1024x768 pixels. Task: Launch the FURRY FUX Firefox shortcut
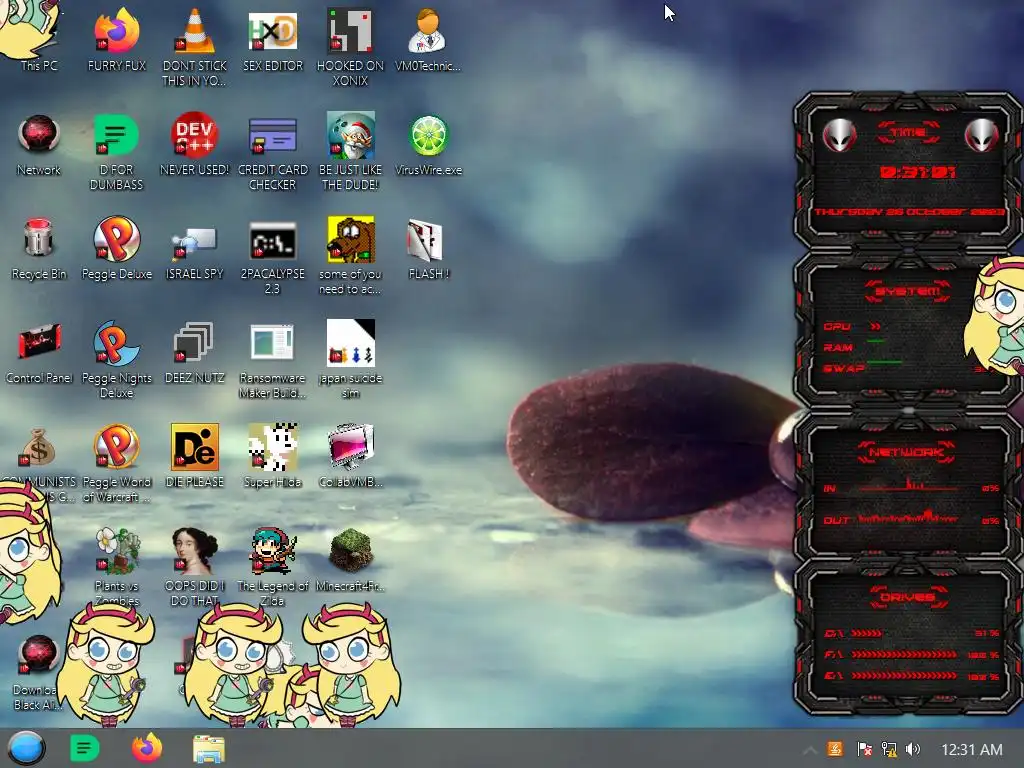click(116, 38)
